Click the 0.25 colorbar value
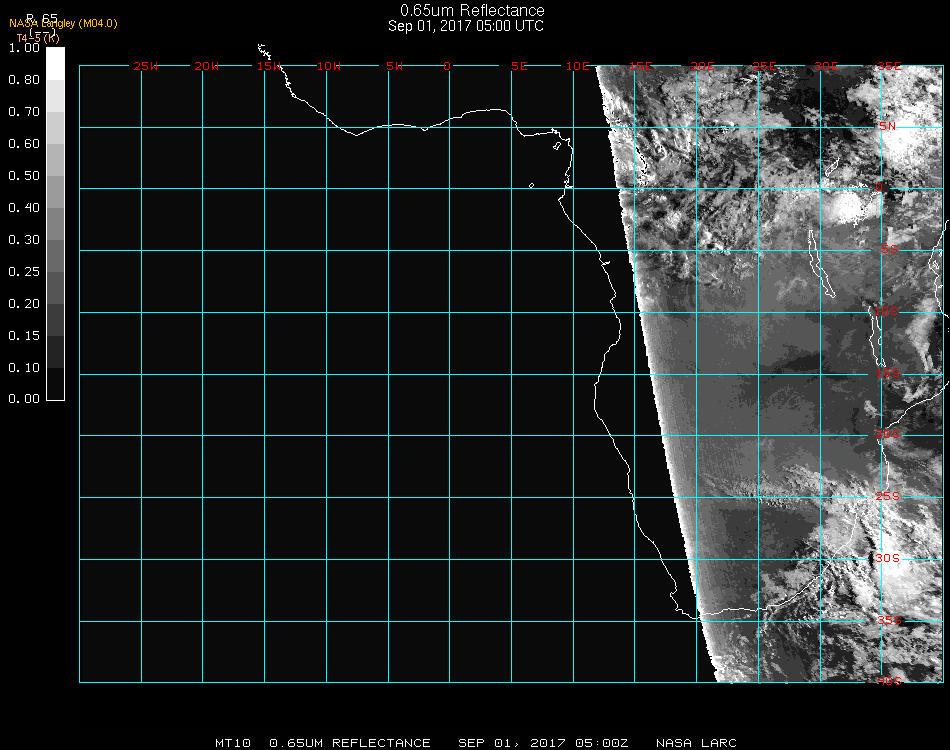Image resolution: width=950 pixels, height=750 pixels. [24, 271]
